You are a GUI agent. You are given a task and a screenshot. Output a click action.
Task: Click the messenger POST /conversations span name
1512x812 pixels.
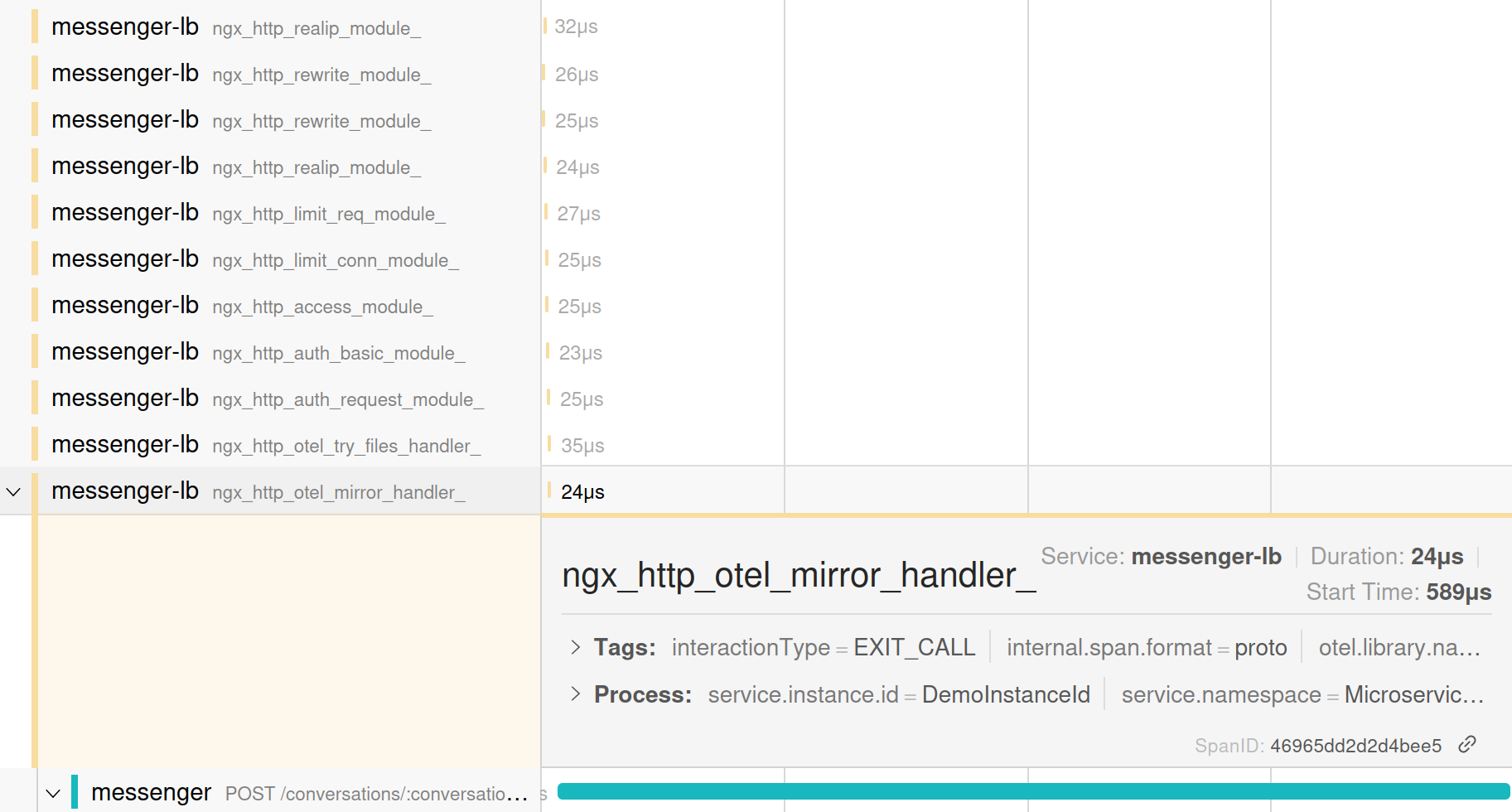[x=376, y=794]
